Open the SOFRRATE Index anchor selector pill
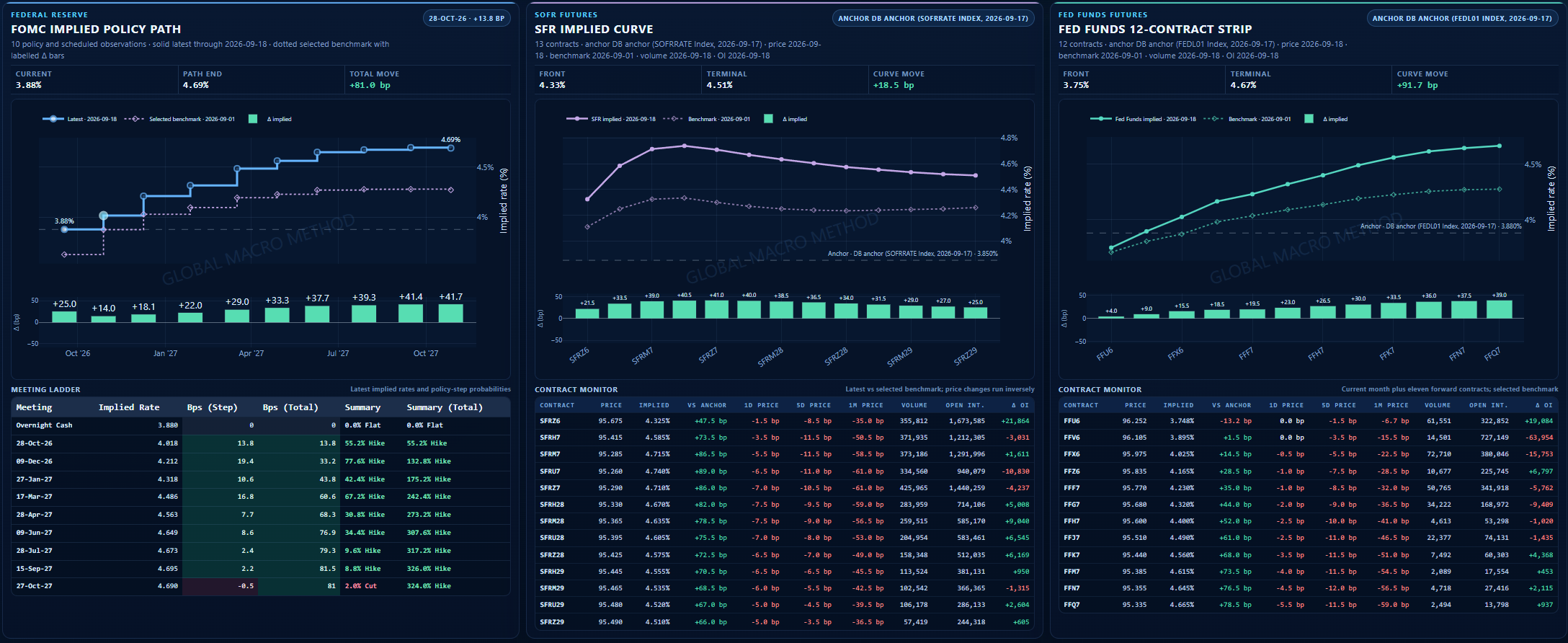Image resolution: width=1568 pixels, height=643 pixels. coord(933,18)
